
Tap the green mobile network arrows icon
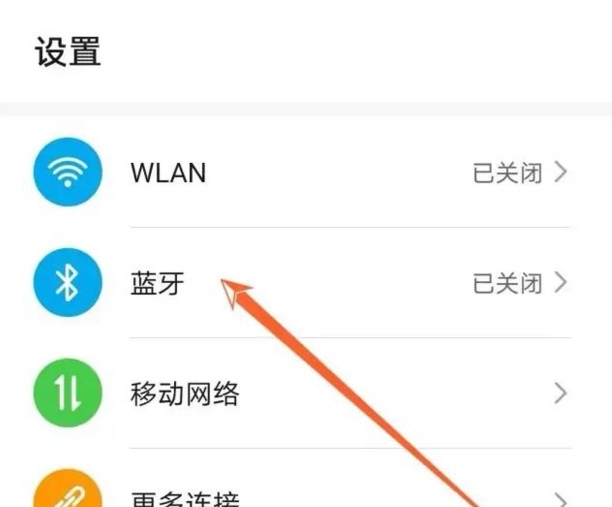pyautogui.click(x=68, y=393)
